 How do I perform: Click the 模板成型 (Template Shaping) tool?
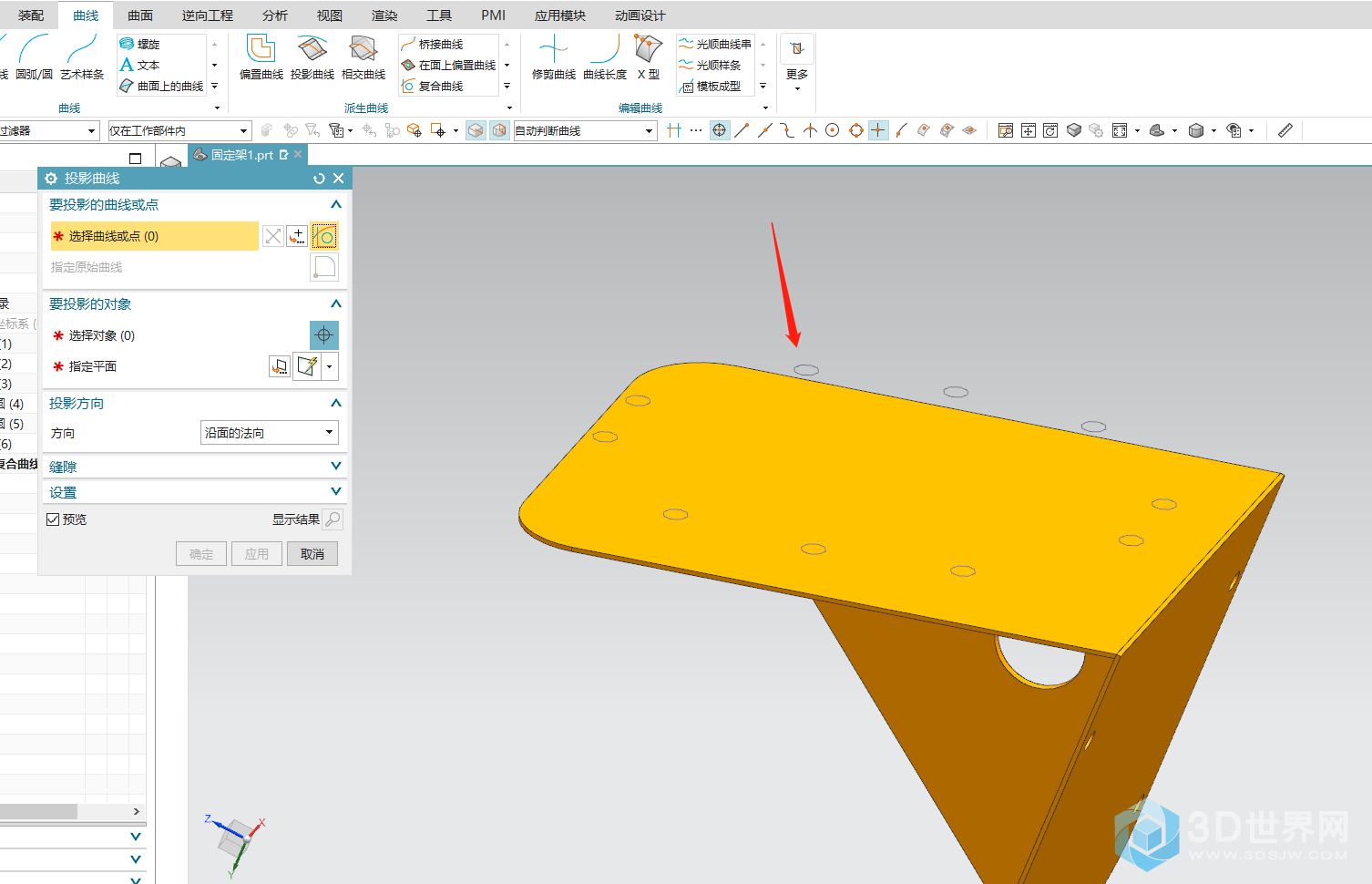[x=710, y=86]
